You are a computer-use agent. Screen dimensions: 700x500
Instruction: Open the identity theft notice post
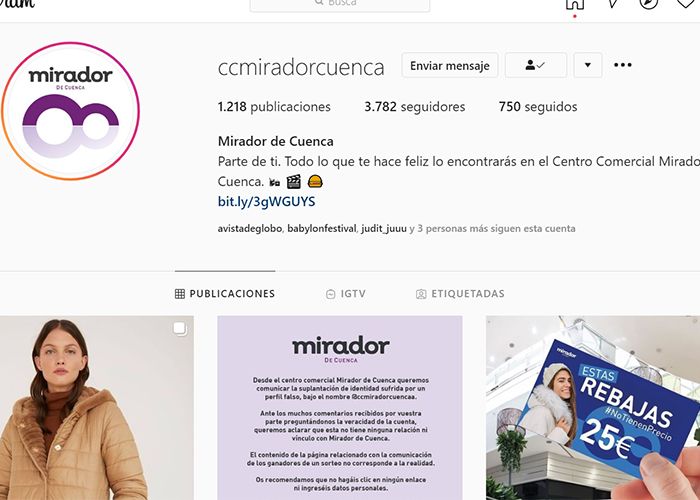tap(340, 408)
